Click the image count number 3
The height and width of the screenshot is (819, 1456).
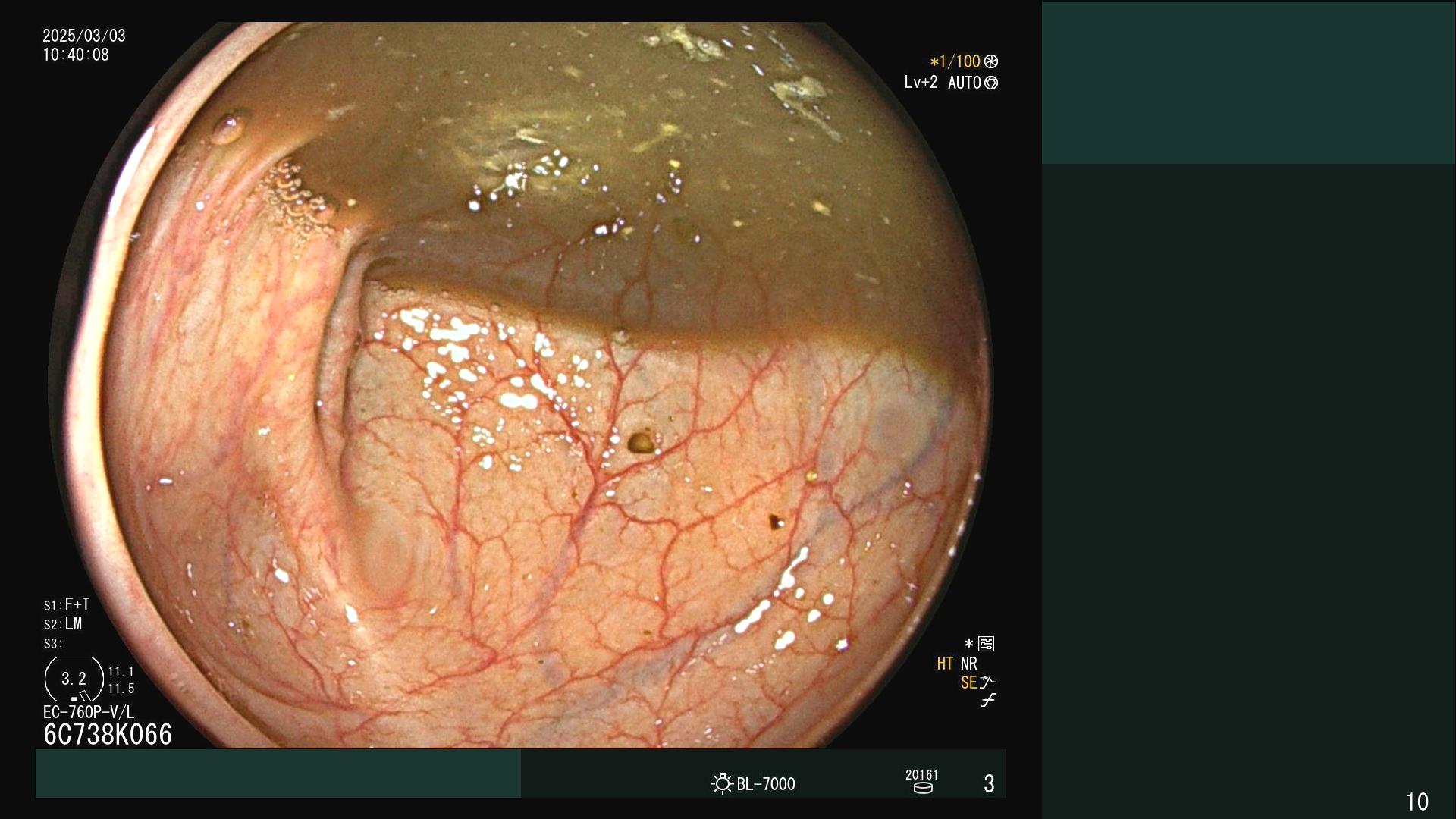989,784
